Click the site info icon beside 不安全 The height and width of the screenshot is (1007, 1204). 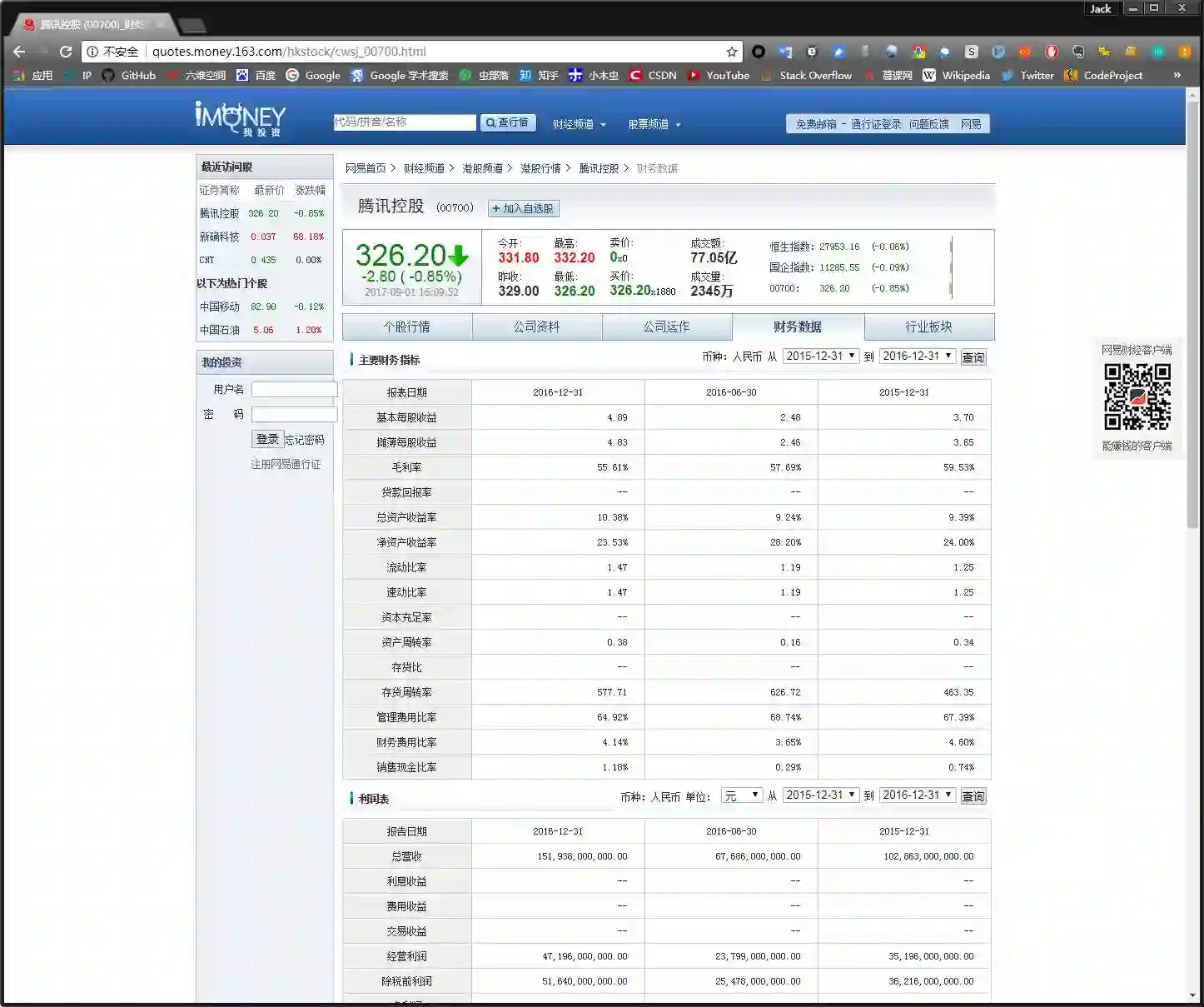pos(92,52)
